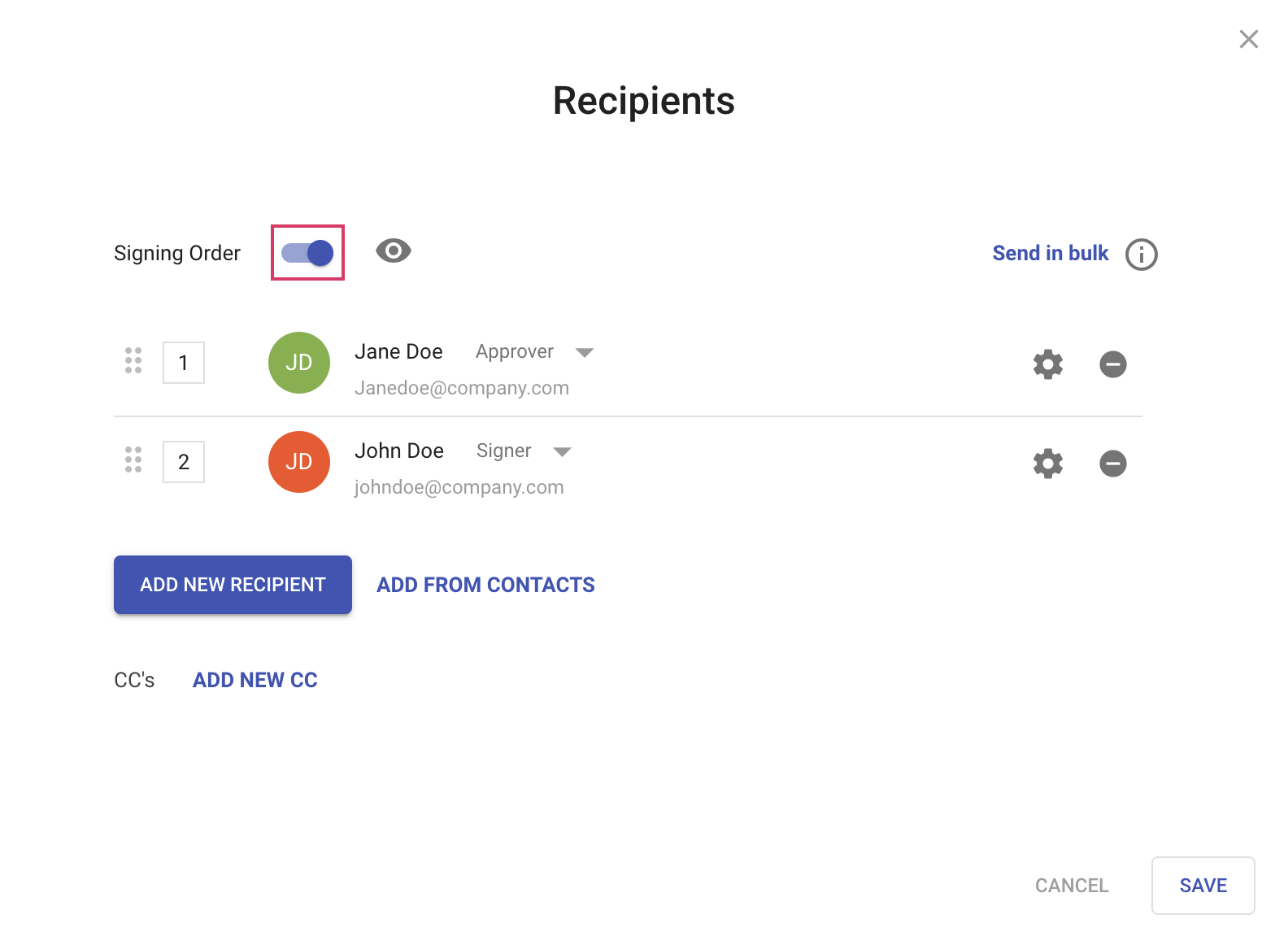Choose Add From Contacts

pos(485,585)
